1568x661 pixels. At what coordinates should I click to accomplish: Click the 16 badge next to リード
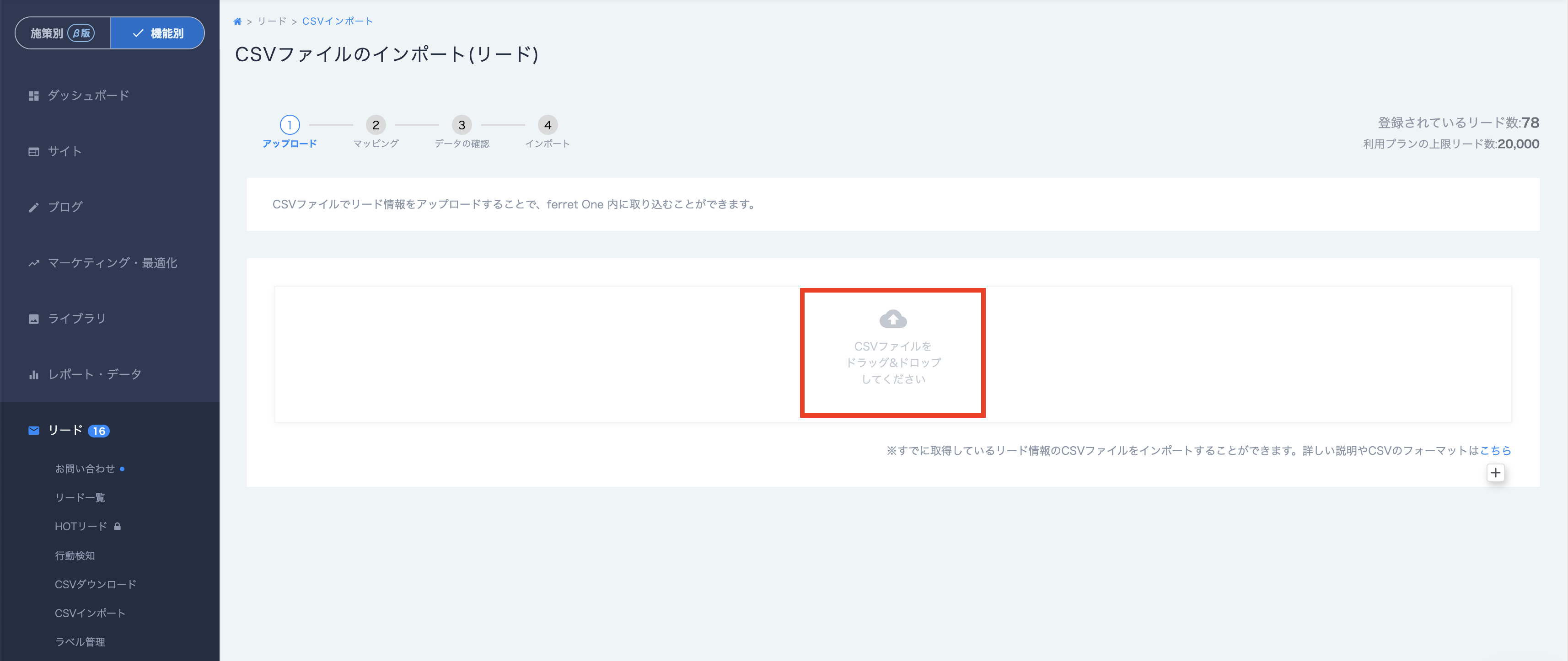[x=99, y=431]
